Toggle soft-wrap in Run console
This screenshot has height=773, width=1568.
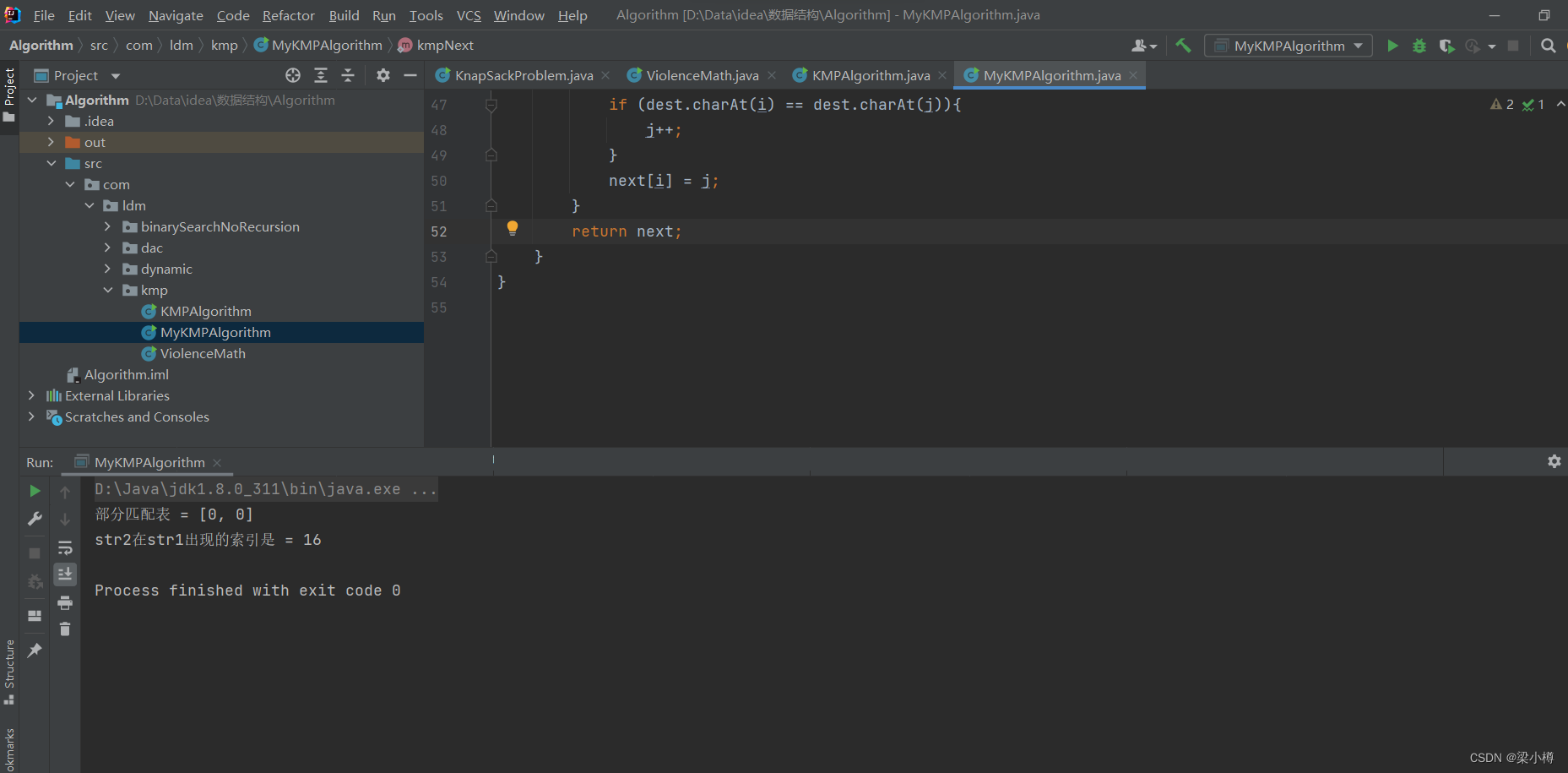pyautogui.click(x=65, y=547)
